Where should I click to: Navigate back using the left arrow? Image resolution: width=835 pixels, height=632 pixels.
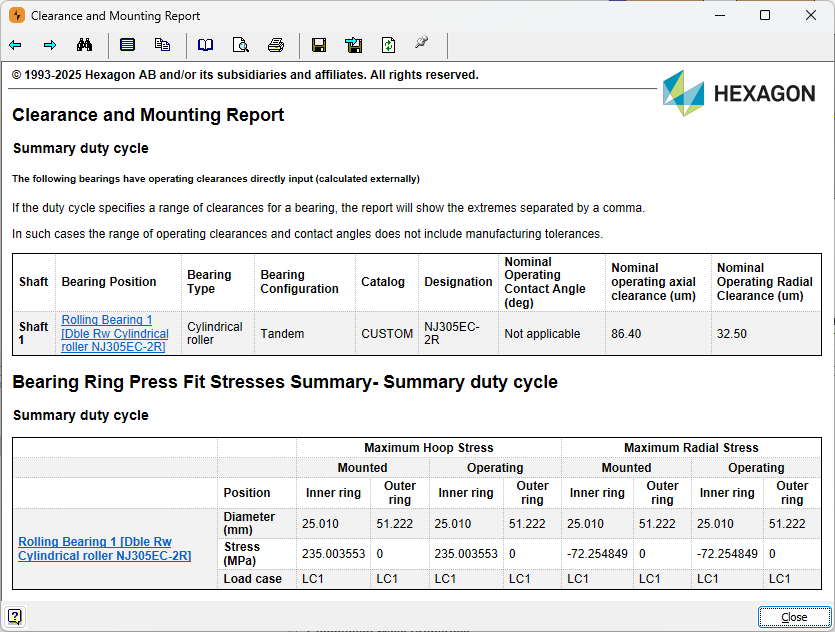point(15,45)
